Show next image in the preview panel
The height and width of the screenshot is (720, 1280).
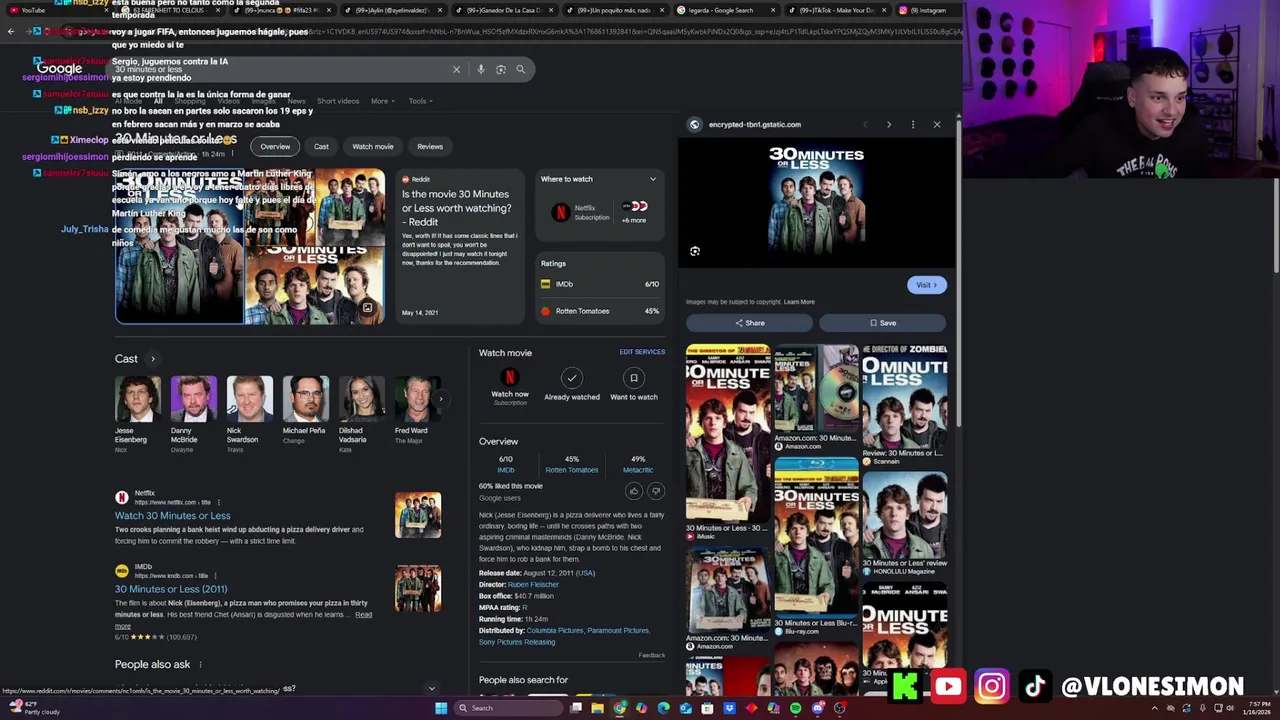pos(888,125)
